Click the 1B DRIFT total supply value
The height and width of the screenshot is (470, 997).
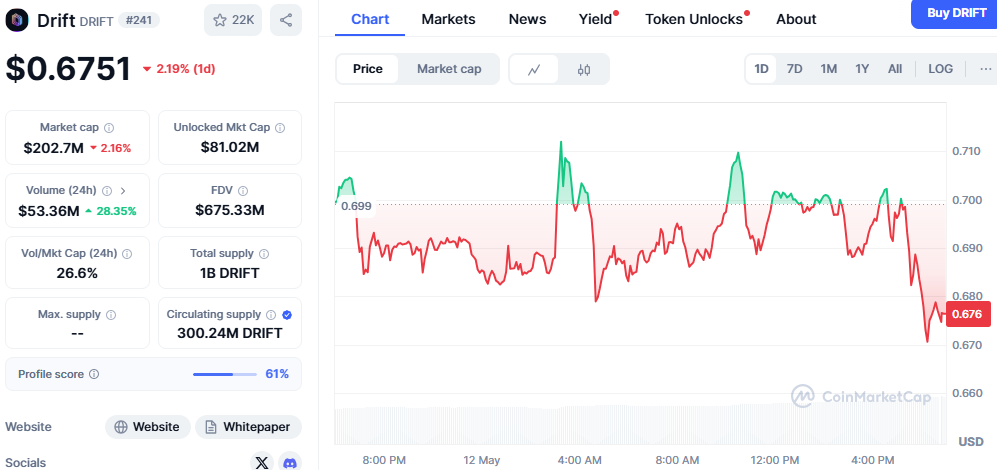(230, 273)
